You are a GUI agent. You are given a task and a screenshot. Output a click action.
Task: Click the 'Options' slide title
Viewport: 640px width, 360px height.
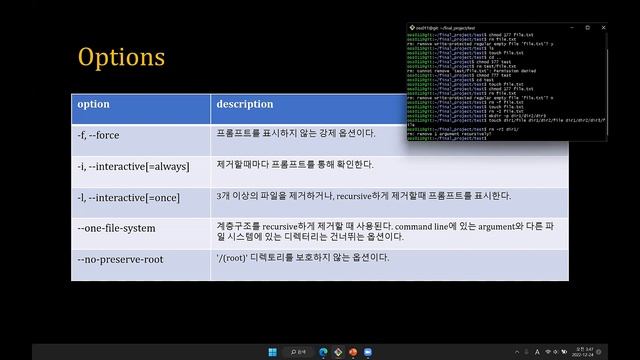122,57
